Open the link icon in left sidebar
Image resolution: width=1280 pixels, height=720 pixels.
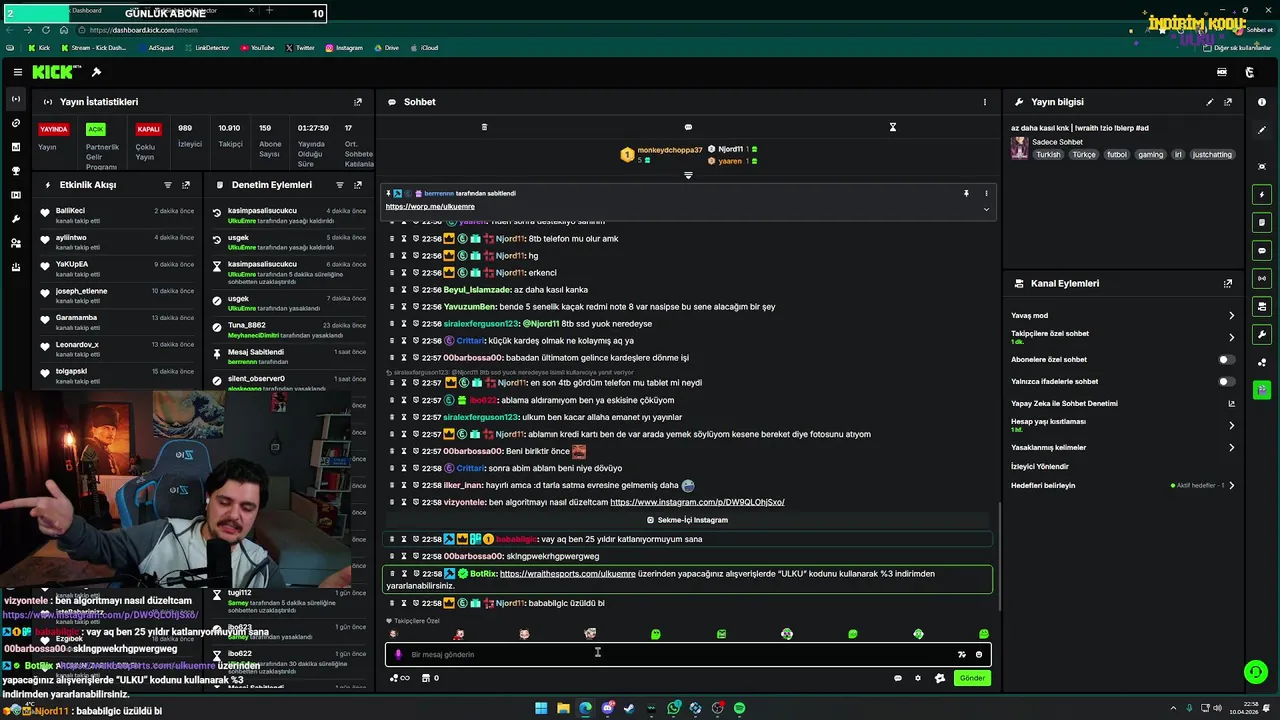pos(15,123)
